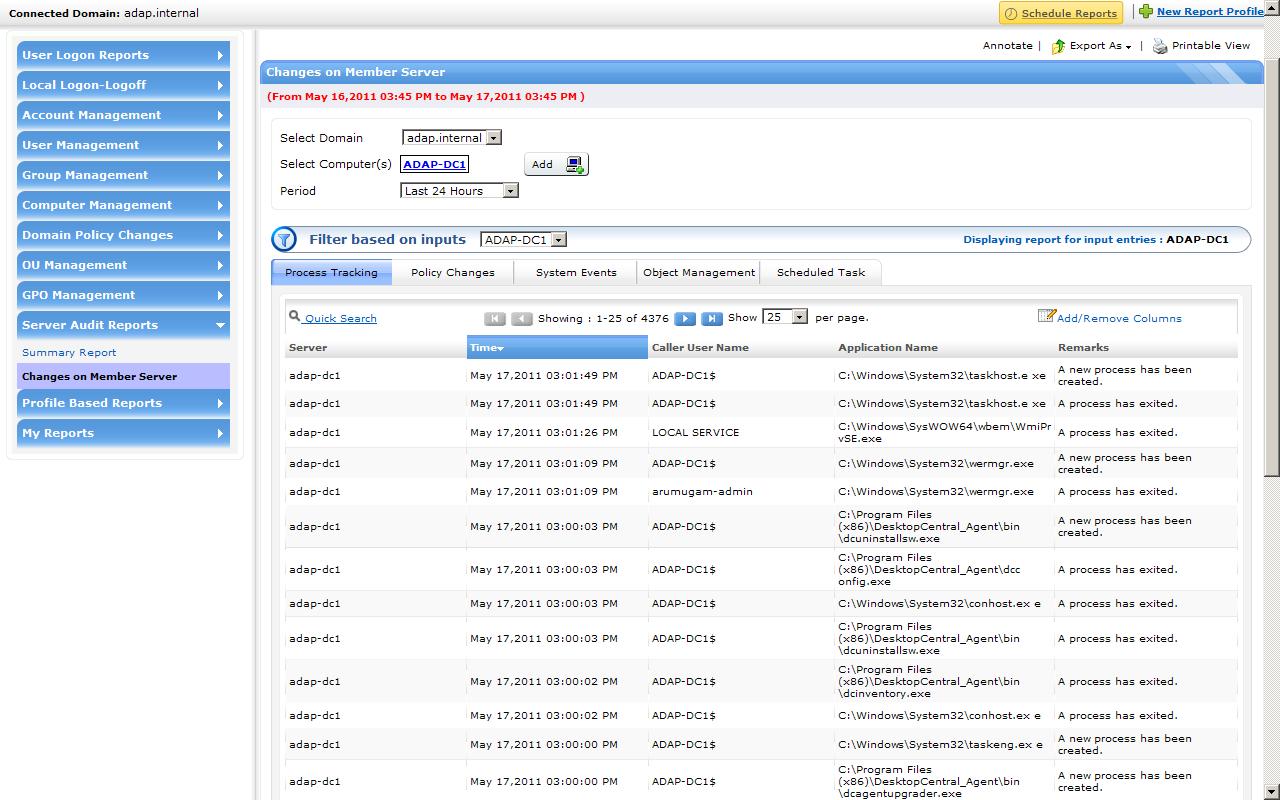This screenshot has width=1280, height=800.
Task: Open the Scheduled Task tab
Action: (821, 272)
